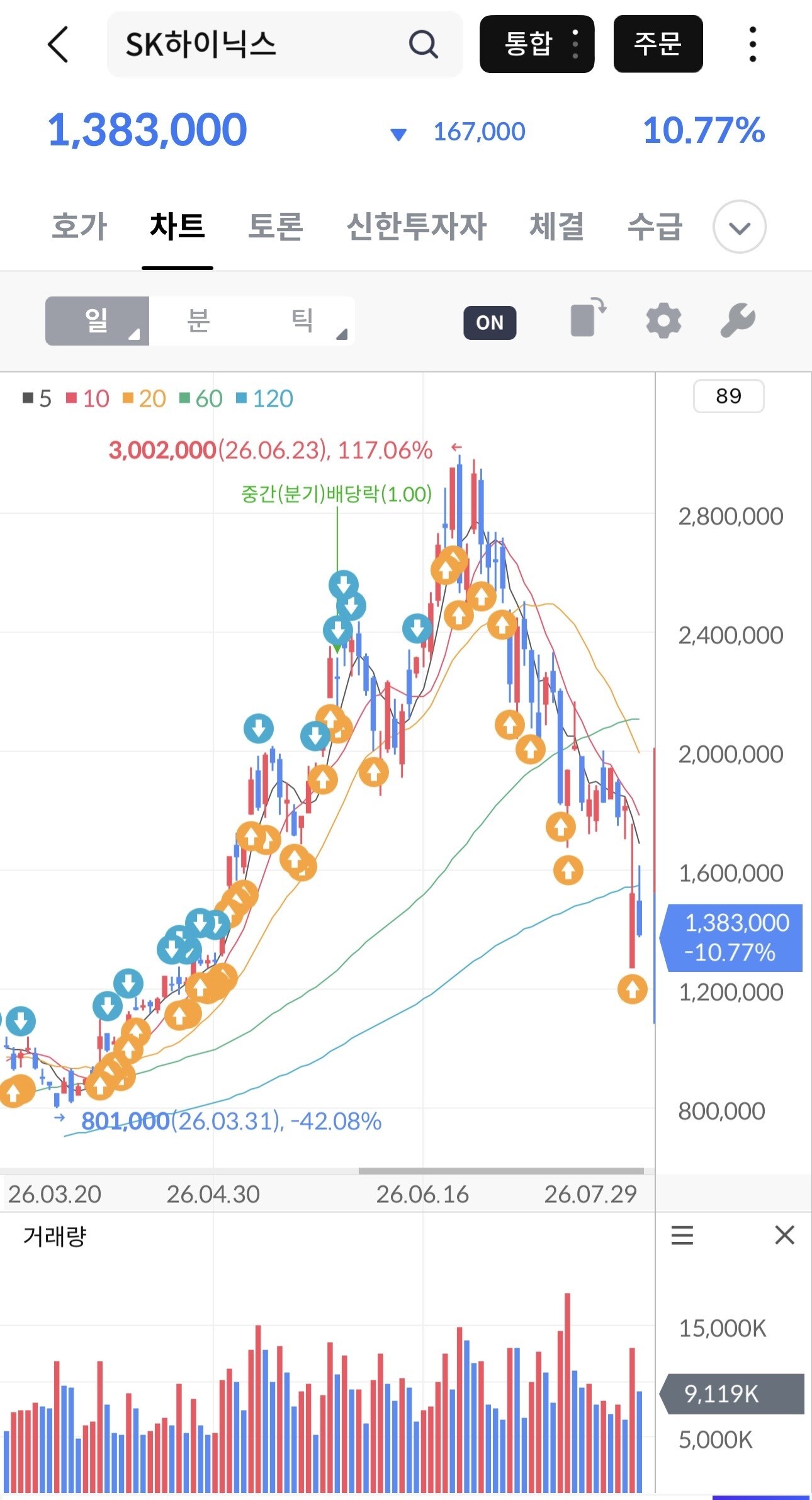Go back using the left arrow
Viewport: 812px width, 1500px height.
click(x=58, y=44)
